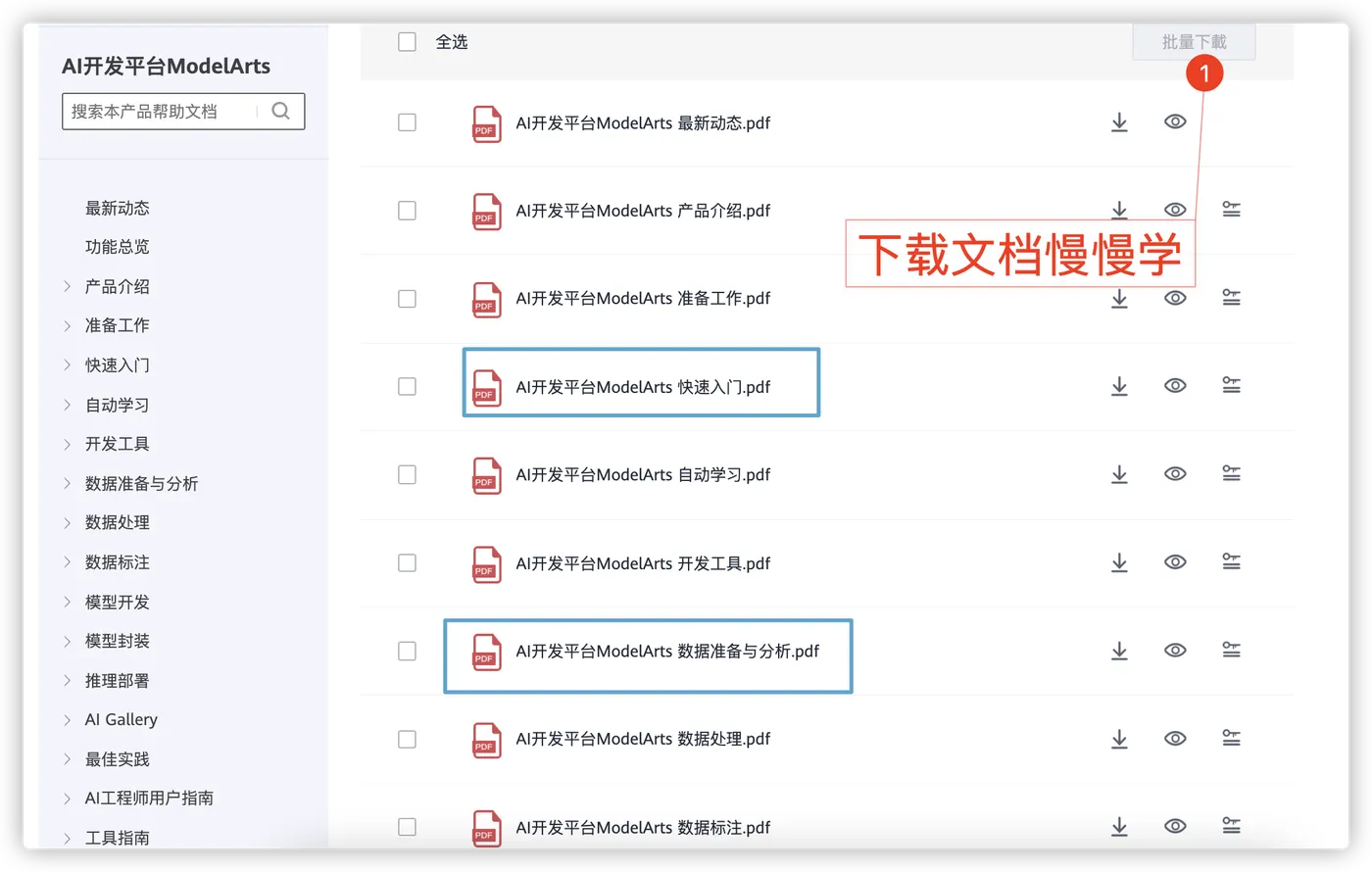This screenshot has width=1372, height=872.
Task: Select AI Gallery in the sidebar
Action: pos(122,719)
